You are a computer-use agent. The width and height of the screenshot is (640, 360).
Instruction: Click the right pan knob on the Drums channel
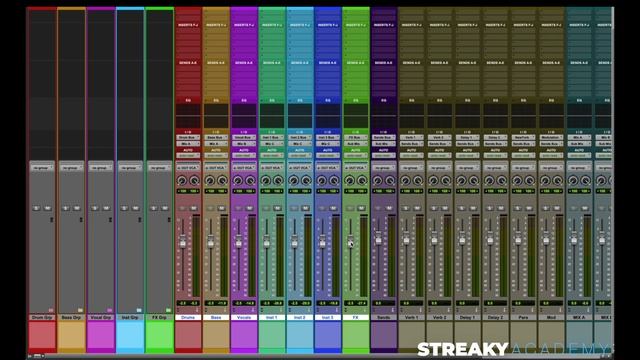coord(194,180)
